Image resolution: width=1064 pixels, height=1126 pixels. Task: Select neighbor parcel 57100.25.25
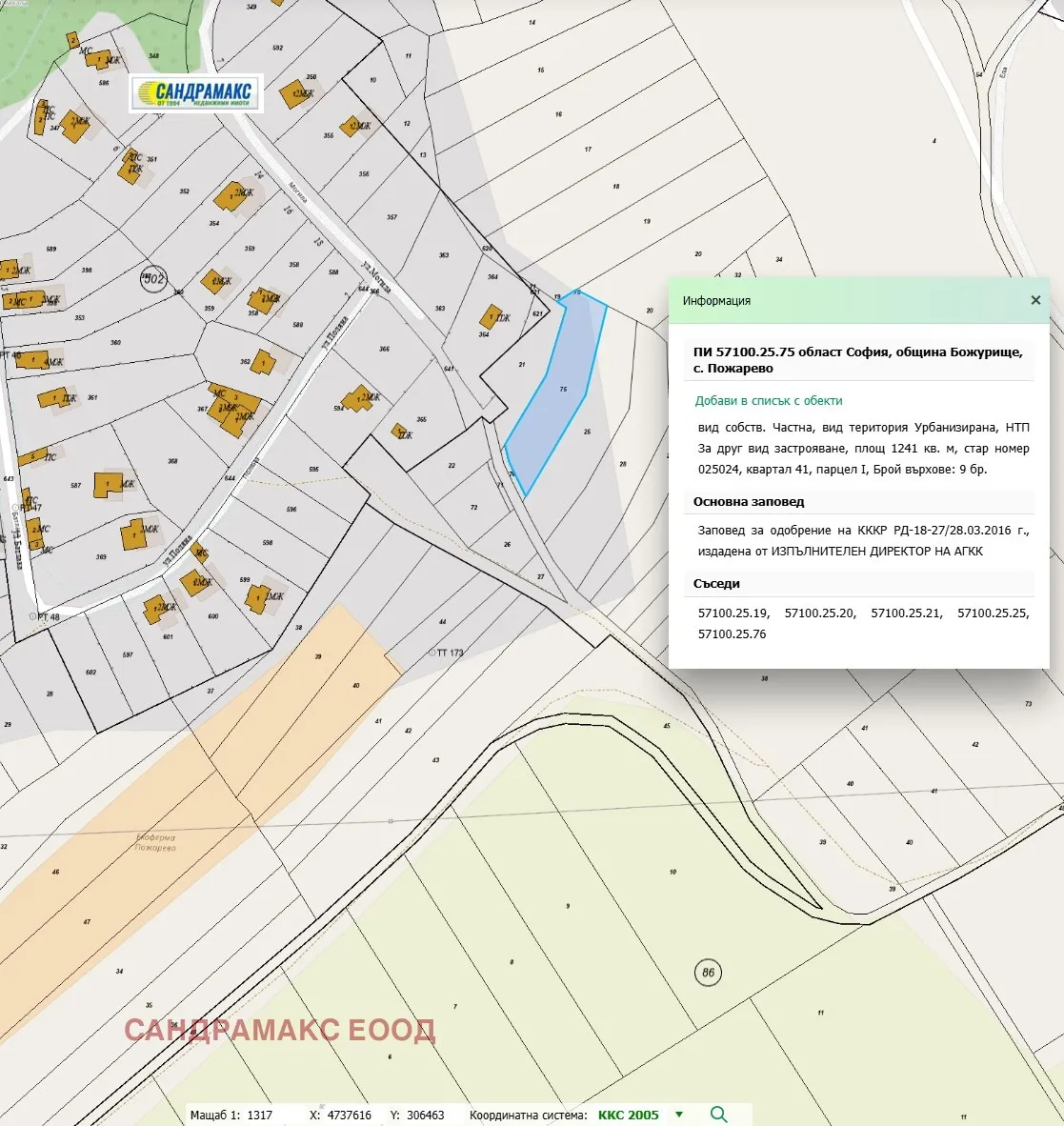click(x=993, y=613)
